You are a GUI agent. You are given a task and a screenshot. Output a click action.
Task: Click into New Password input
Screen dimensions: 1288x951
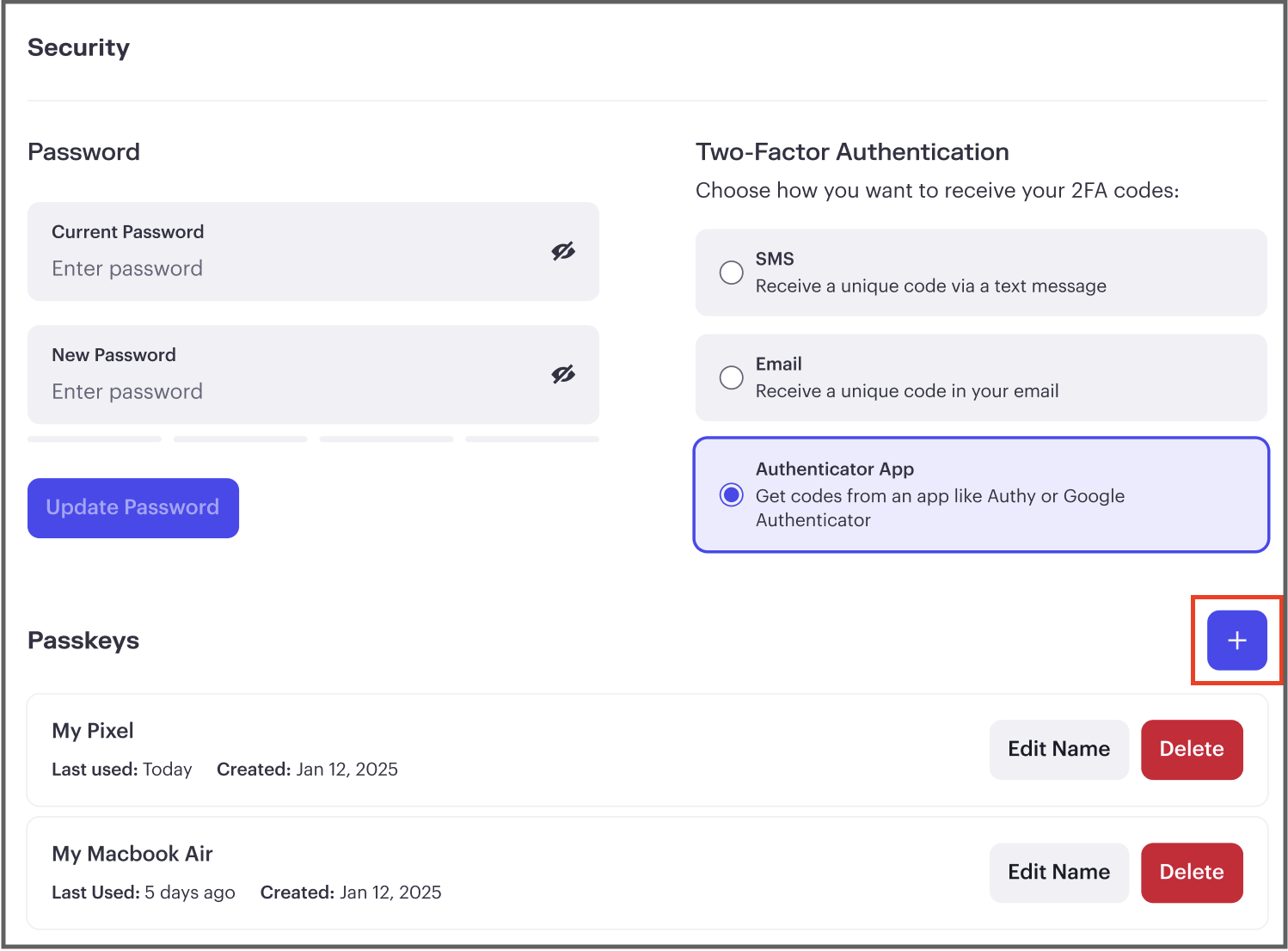click(x=313, y=375)
